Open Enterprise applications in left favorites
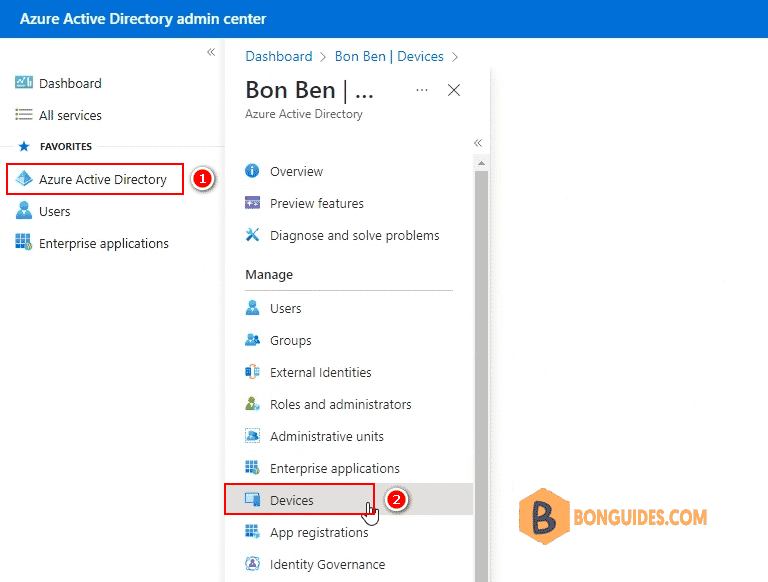This screenshot has height=582, width=768. [x=103, y=243]
